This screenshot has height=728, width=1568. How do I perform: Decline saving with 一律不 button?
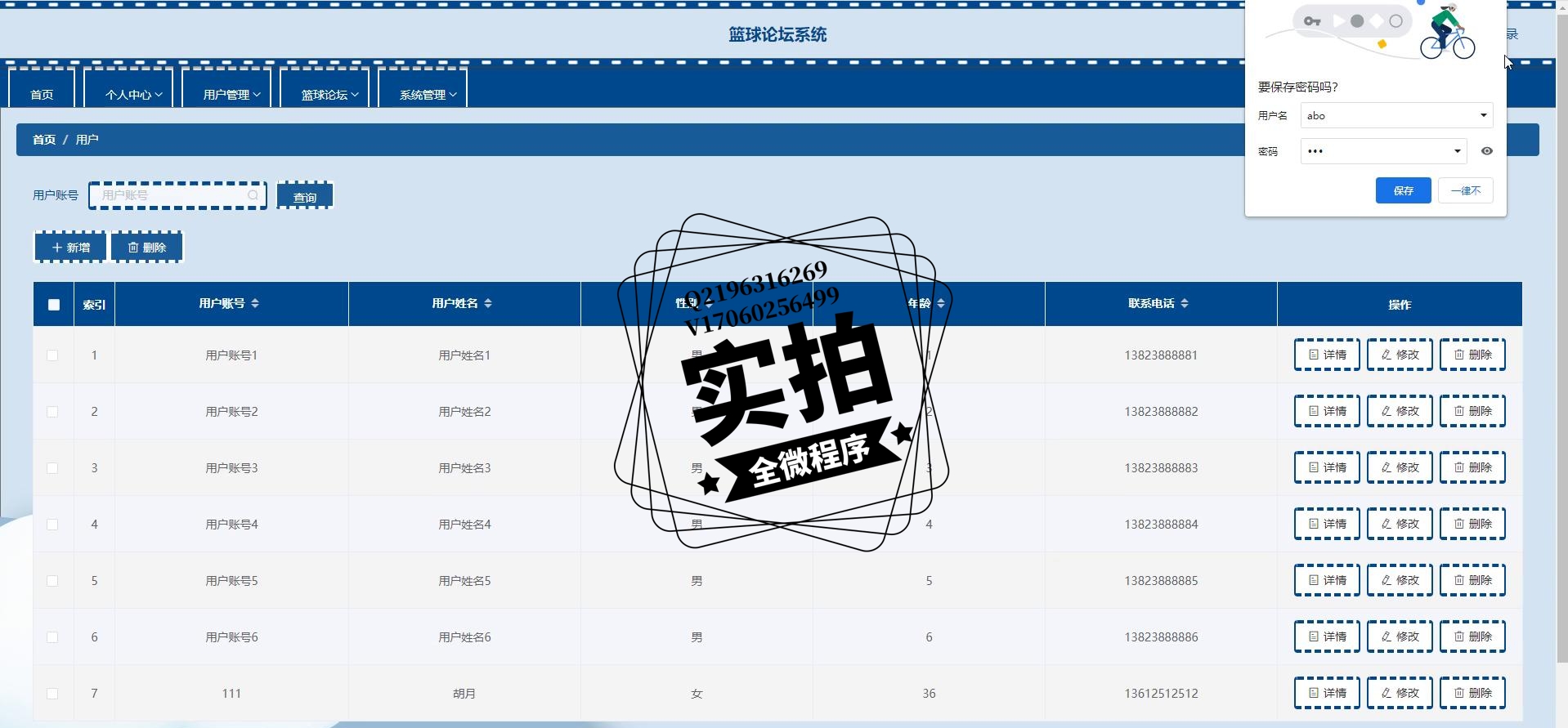tap(1465, 190)
